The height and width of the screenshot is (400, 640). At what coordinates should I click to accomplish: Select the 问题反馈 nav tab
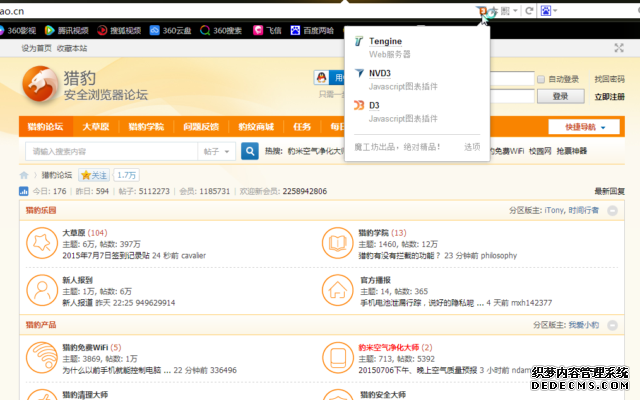[201, 127]
